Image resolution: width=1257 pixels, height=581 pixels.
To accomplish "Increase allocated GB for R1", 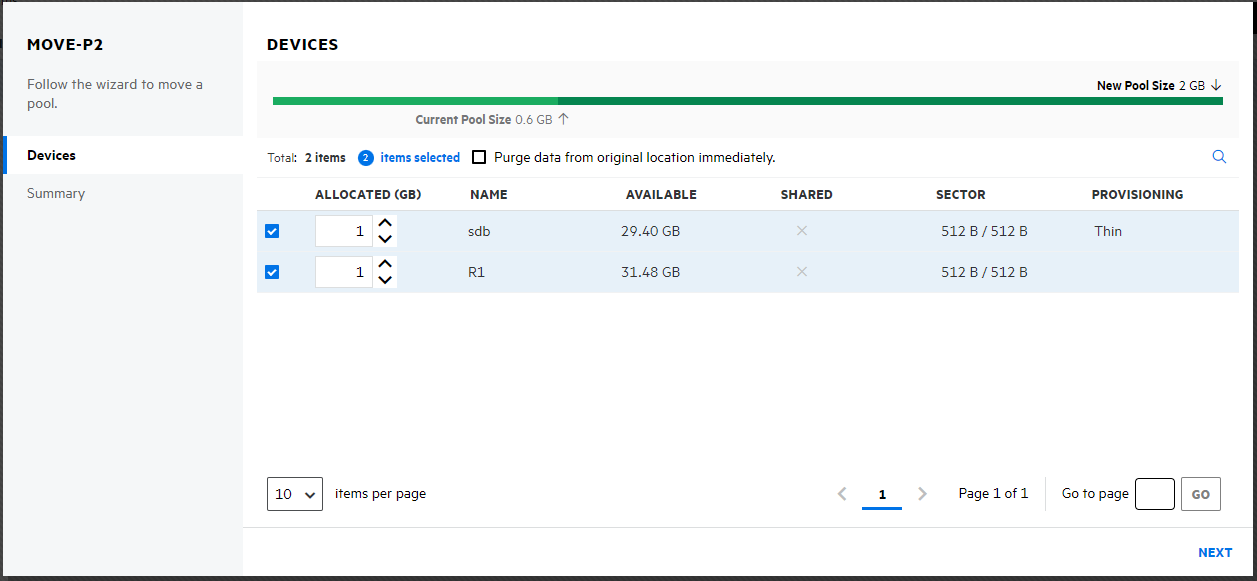I will [x=385, y=264].
